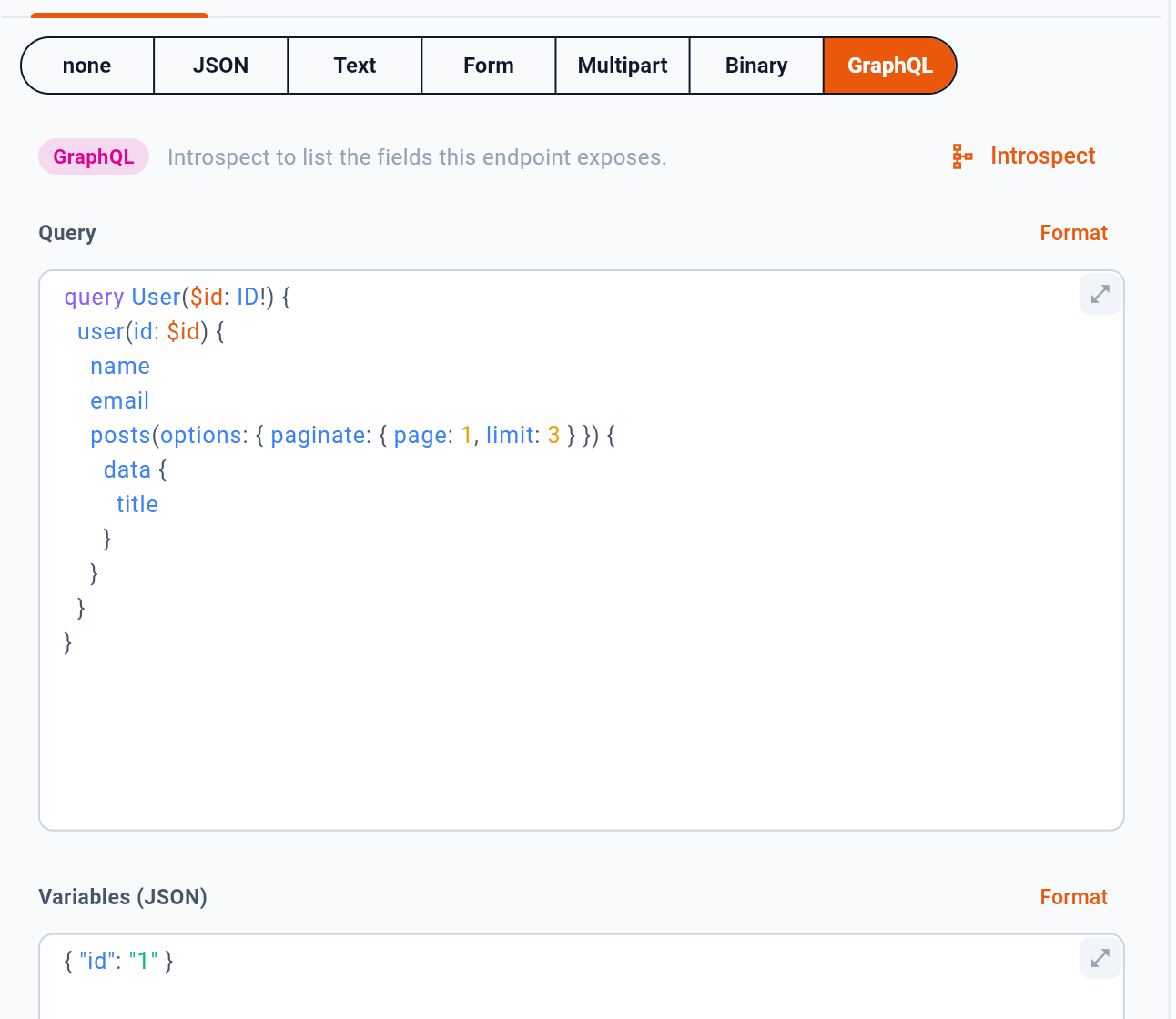Click the "user(id: $id) {" line
This screenshot has width=1176, height=1019.
pyautogui.click(x=151, y=332)
